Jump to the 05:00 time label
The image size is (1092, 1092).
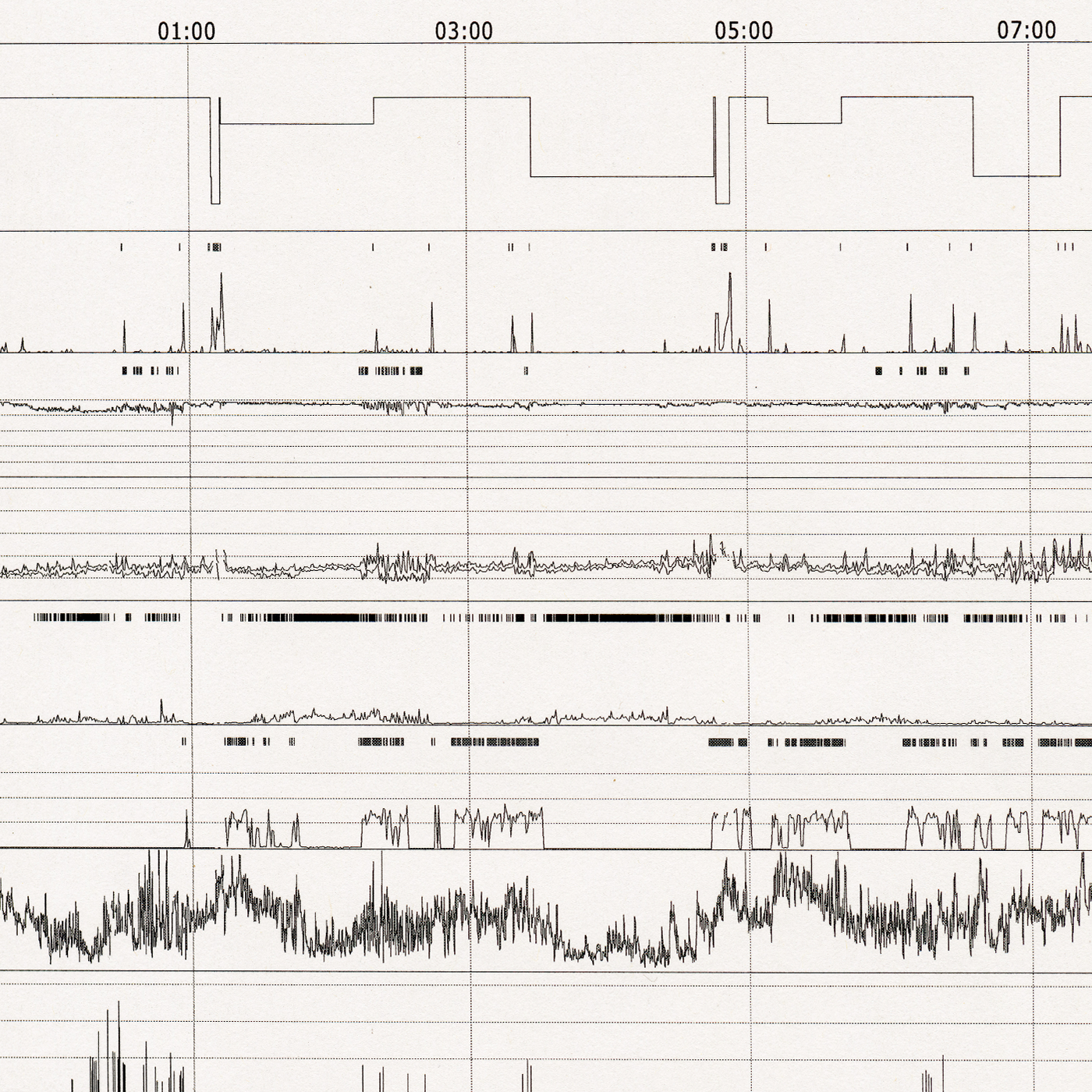pos(743,31)
